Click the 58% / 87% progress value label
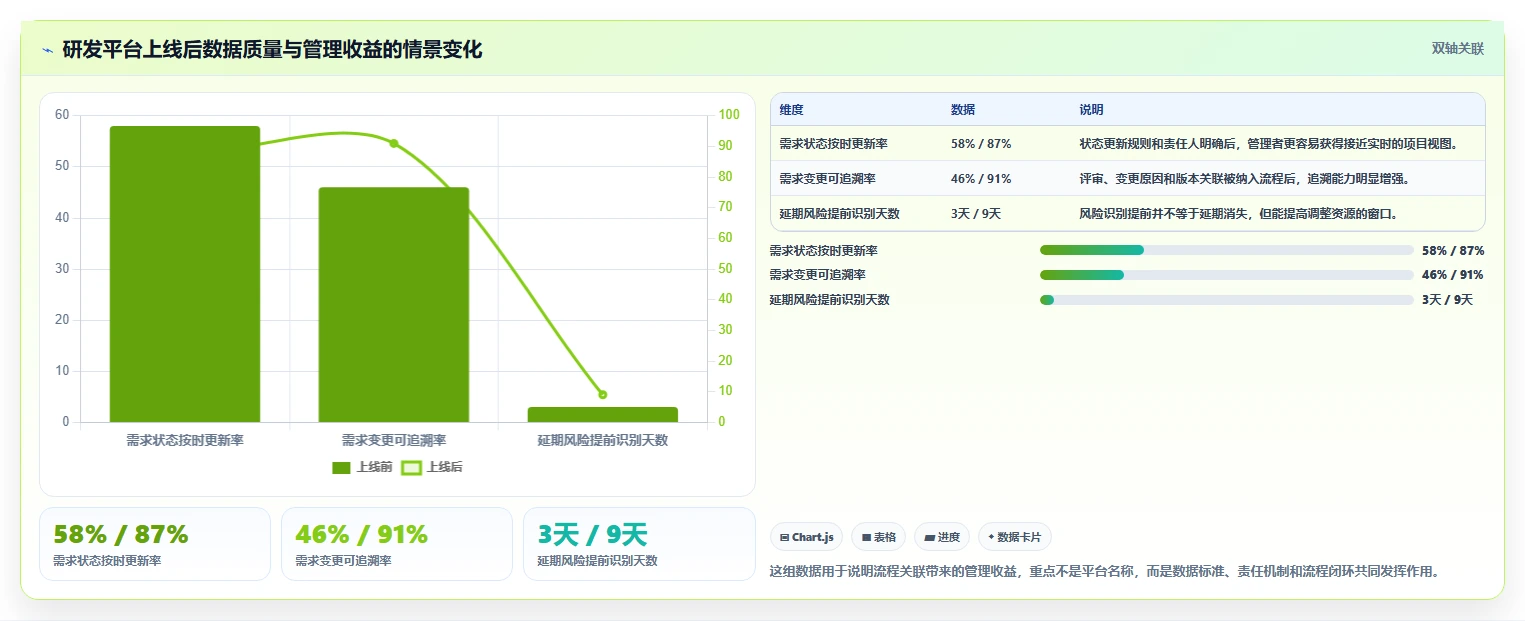Screen dimensions: 1525x621 tap(1453, 251)
